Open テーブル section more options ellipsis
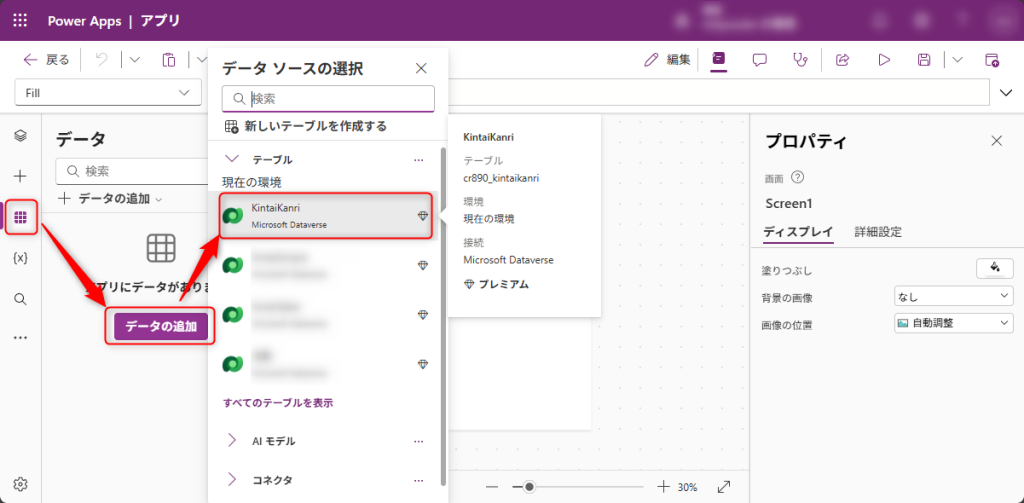Image resolution: width=1024 pixels, height=503 pixels. coord(419,160)
